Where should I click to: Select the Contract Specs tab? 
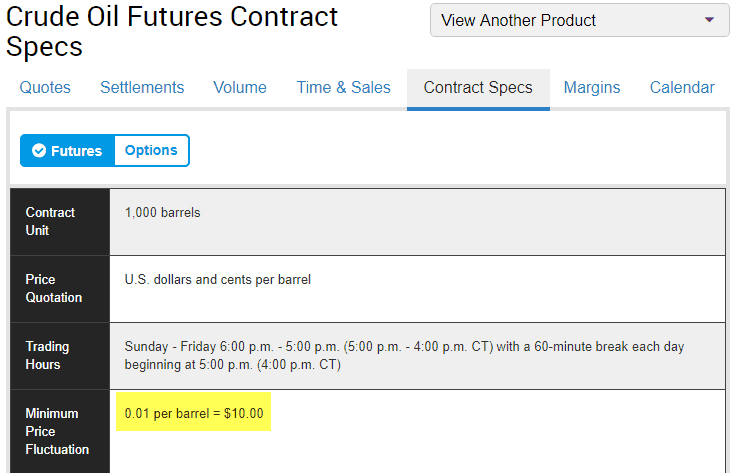[x=478, y=88]
